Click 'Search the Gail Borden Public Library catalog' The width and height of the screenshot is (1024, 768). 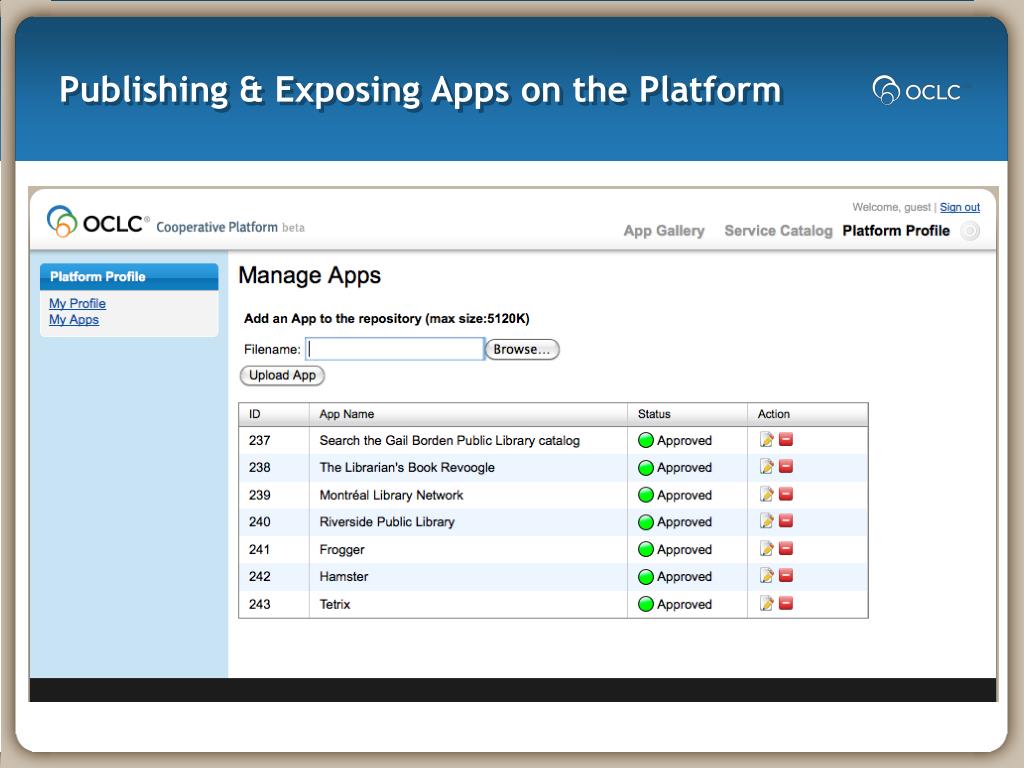point(449,440)
